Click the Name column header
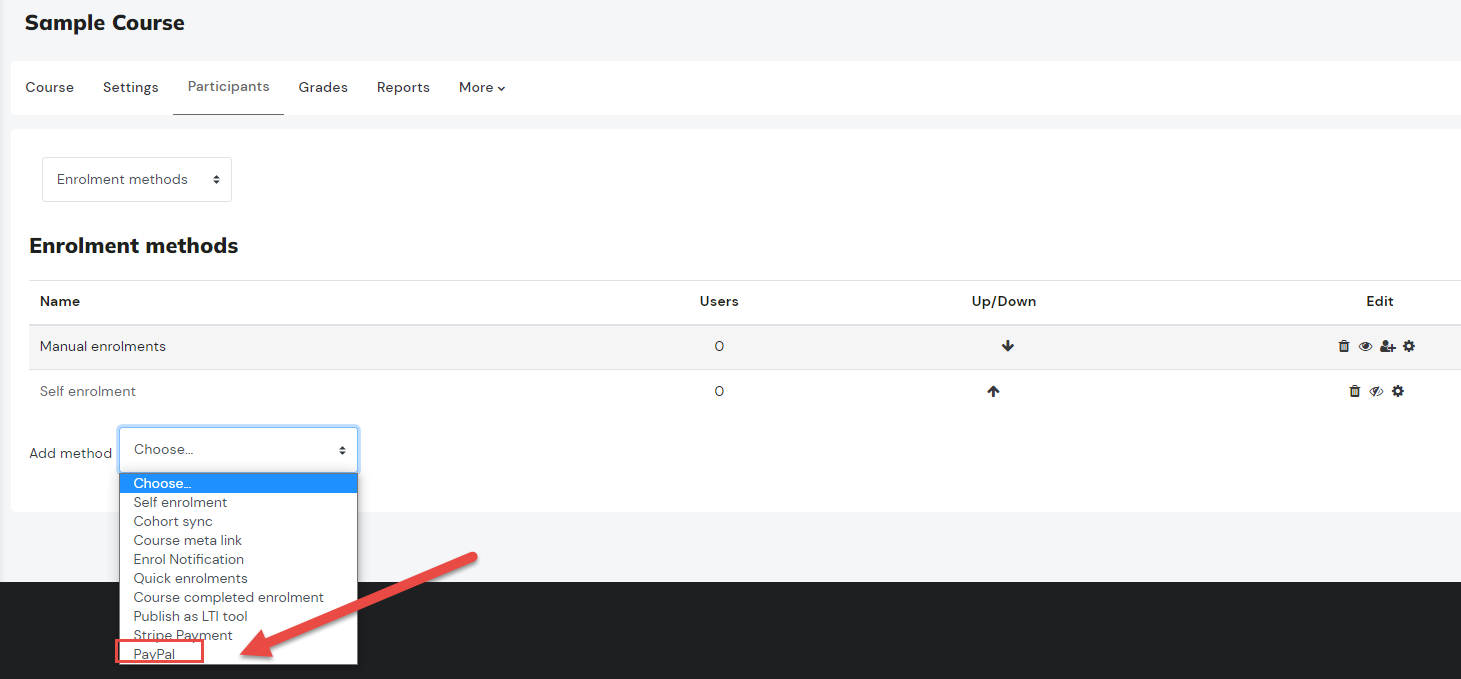 (x=60, y=301)
